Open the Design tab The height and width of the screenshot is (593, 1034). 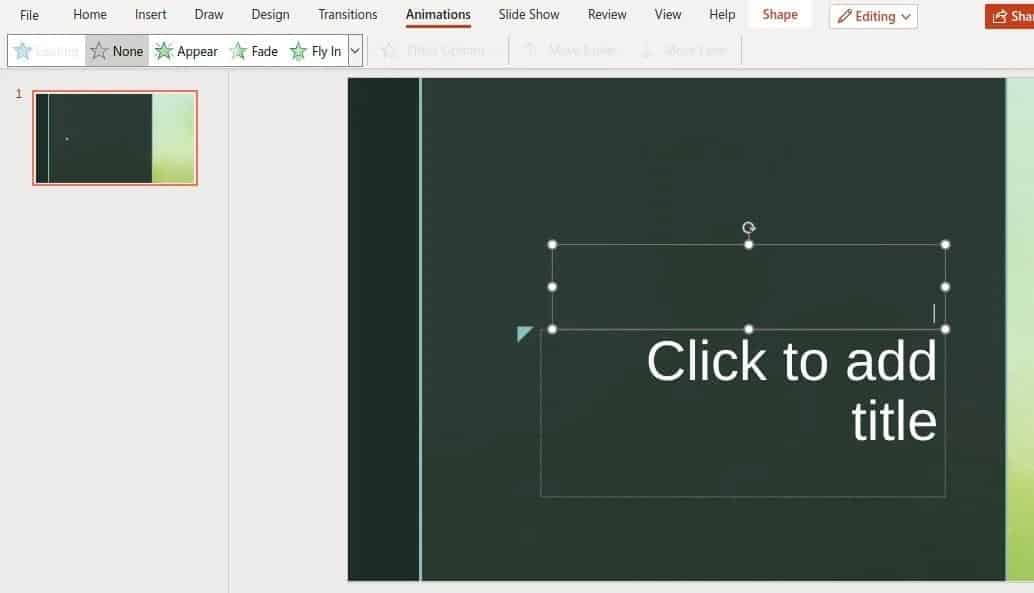(x=270, y=14)
